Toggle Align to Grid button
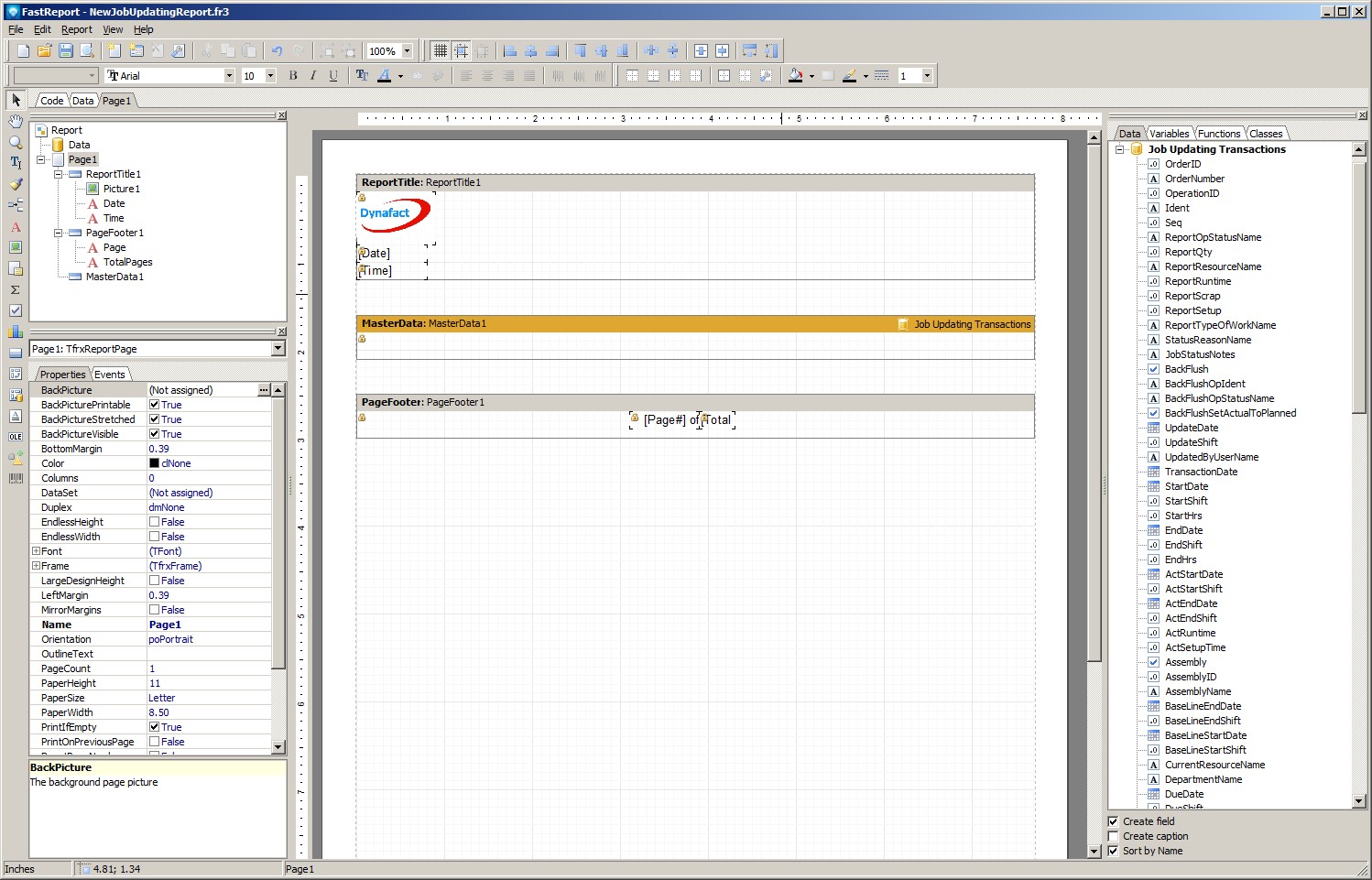Image resolution: width=1372 pixels, height=880 pixels. tap(462, 51)
